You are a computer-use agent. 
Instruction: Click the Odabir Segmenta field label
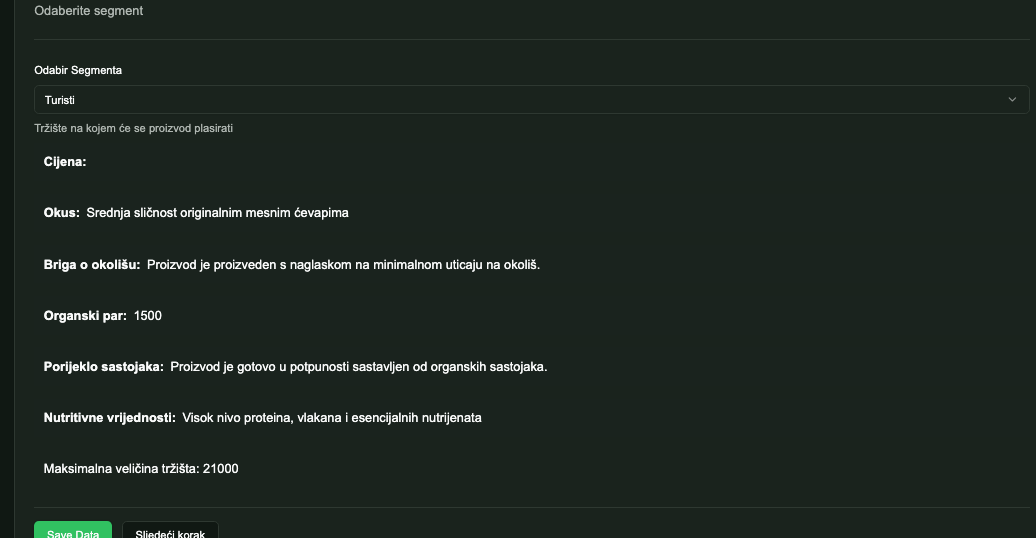click(79, 71)
